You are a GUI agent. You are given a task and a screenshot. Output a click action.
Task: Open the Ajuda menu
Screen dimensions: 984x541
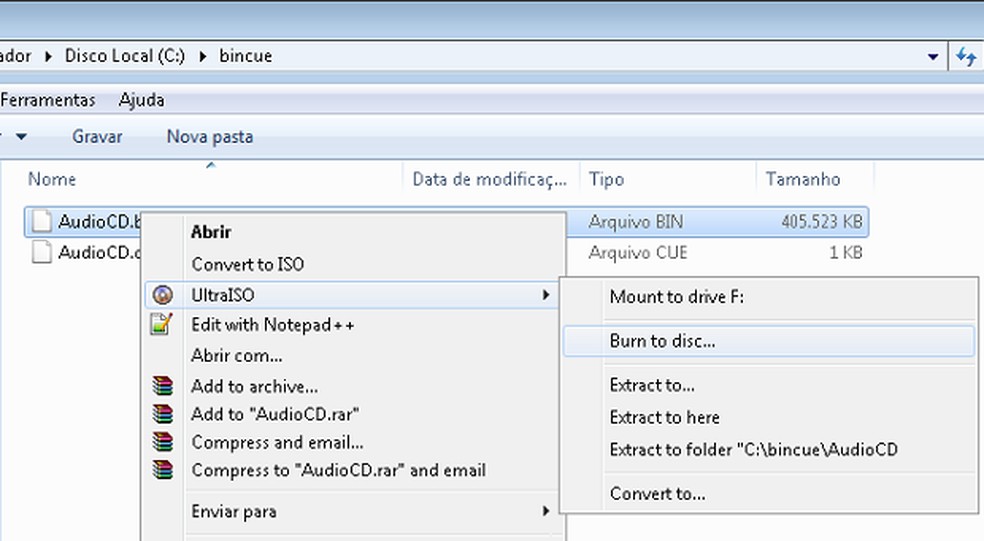pyautogui.click(x=141, y=100)
